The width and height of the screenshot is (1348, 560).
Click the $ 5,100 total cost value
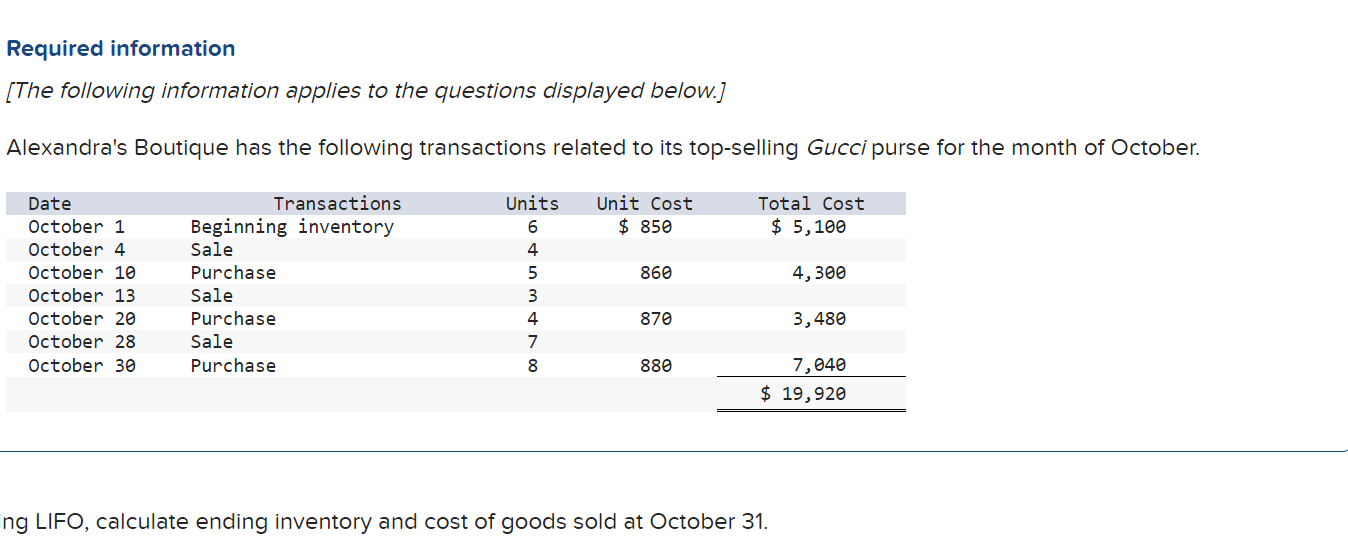point(808,227)
